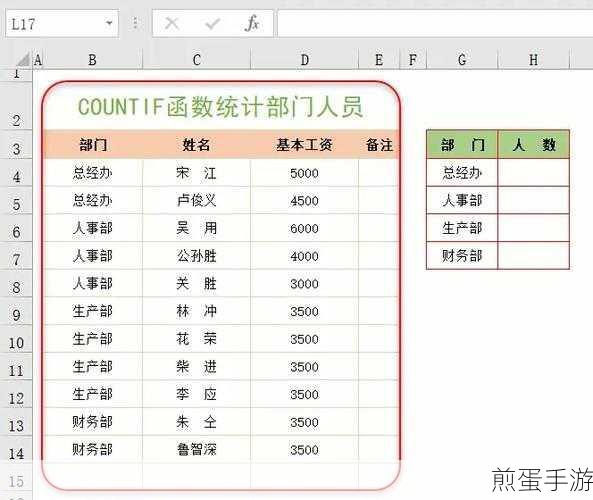Click the Cancel X icon in formula bar

(x=172, y=23)
